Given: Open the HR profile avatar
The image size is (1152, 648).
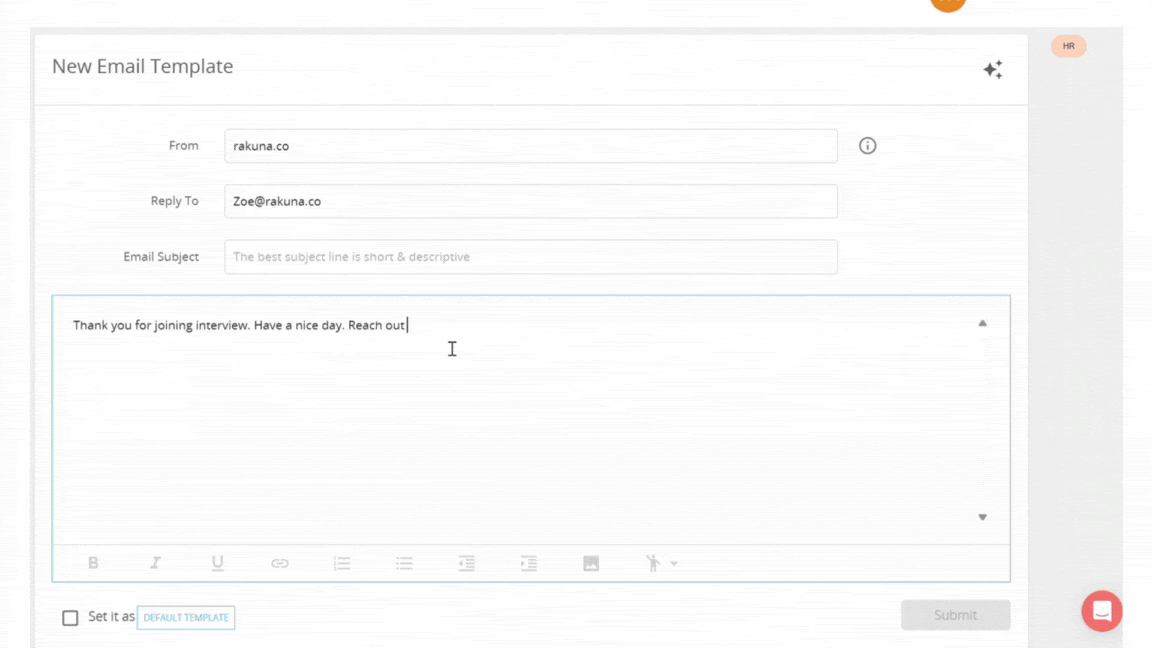Looking at the screenshot, I should click(x=1068, y=46).
